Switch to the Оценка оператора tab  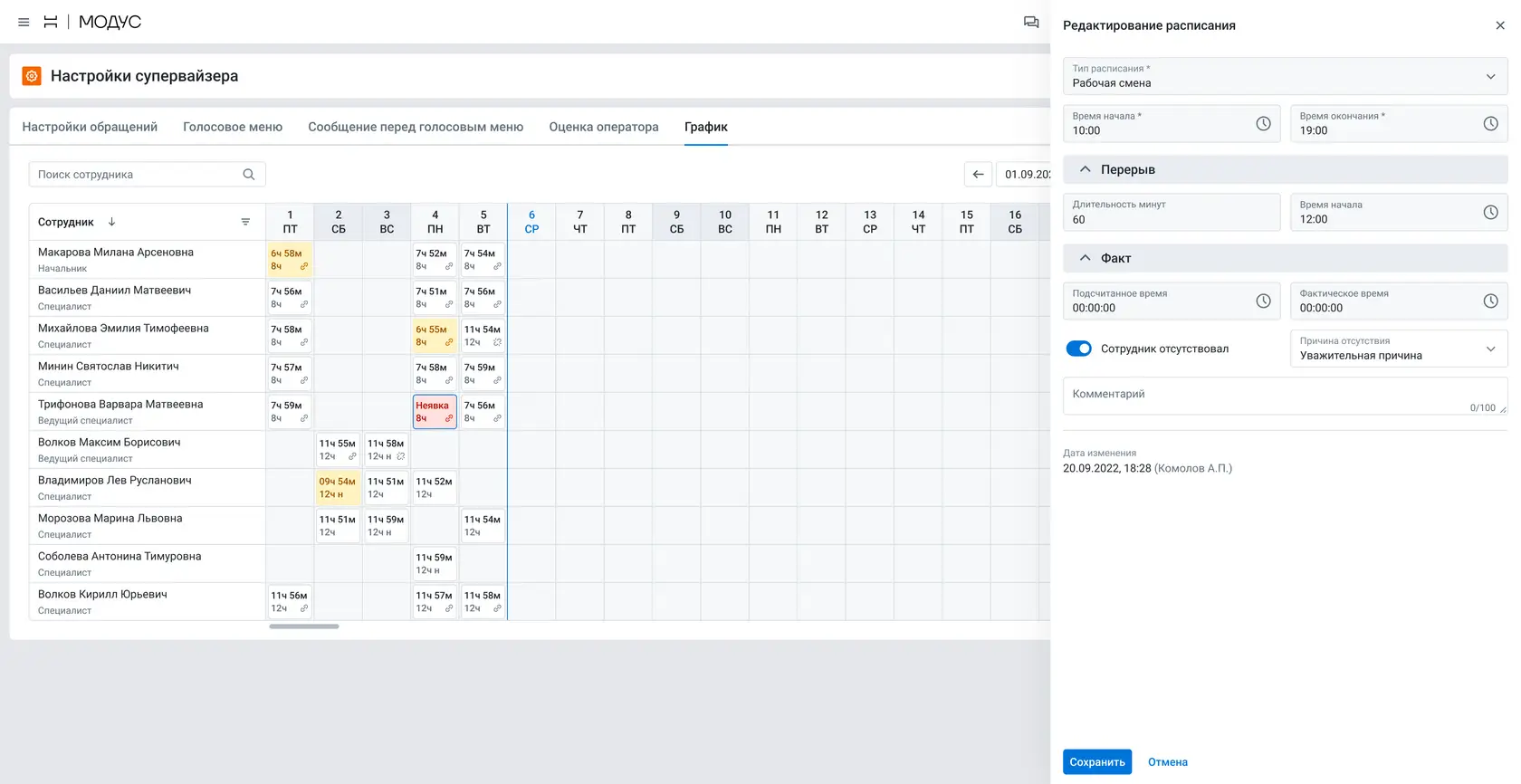604,127
